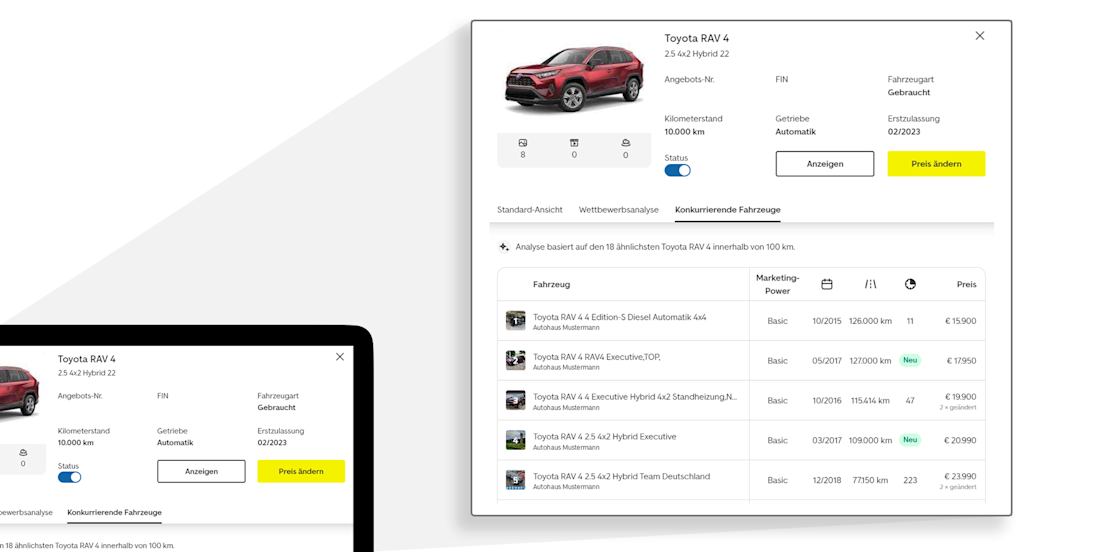Click the 10/2015 registration date cell
This screenshot has height=552, width=1100.
point(826,321)
